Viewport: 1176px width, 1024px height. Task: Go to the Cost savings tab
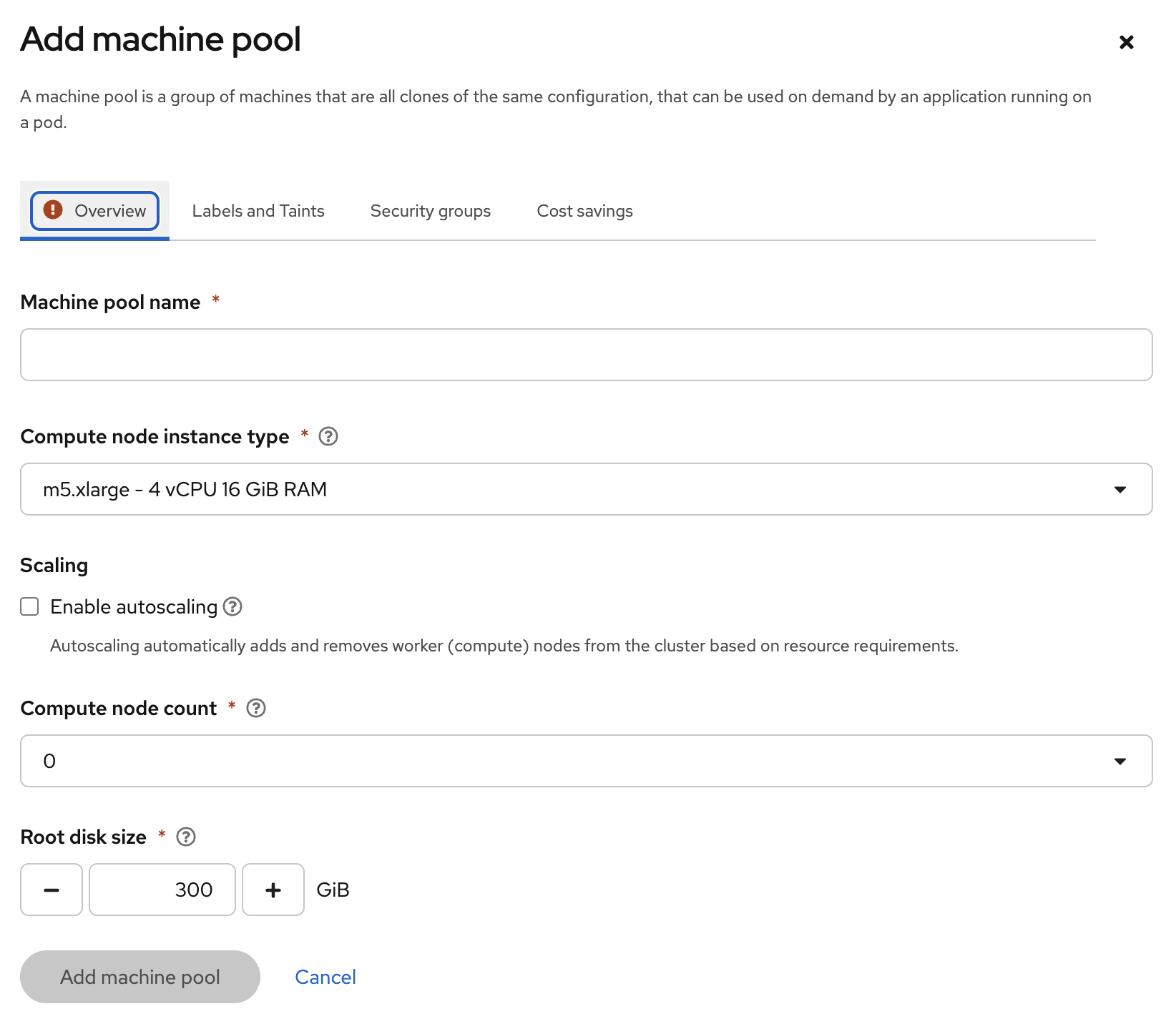(x=584, y=211)
